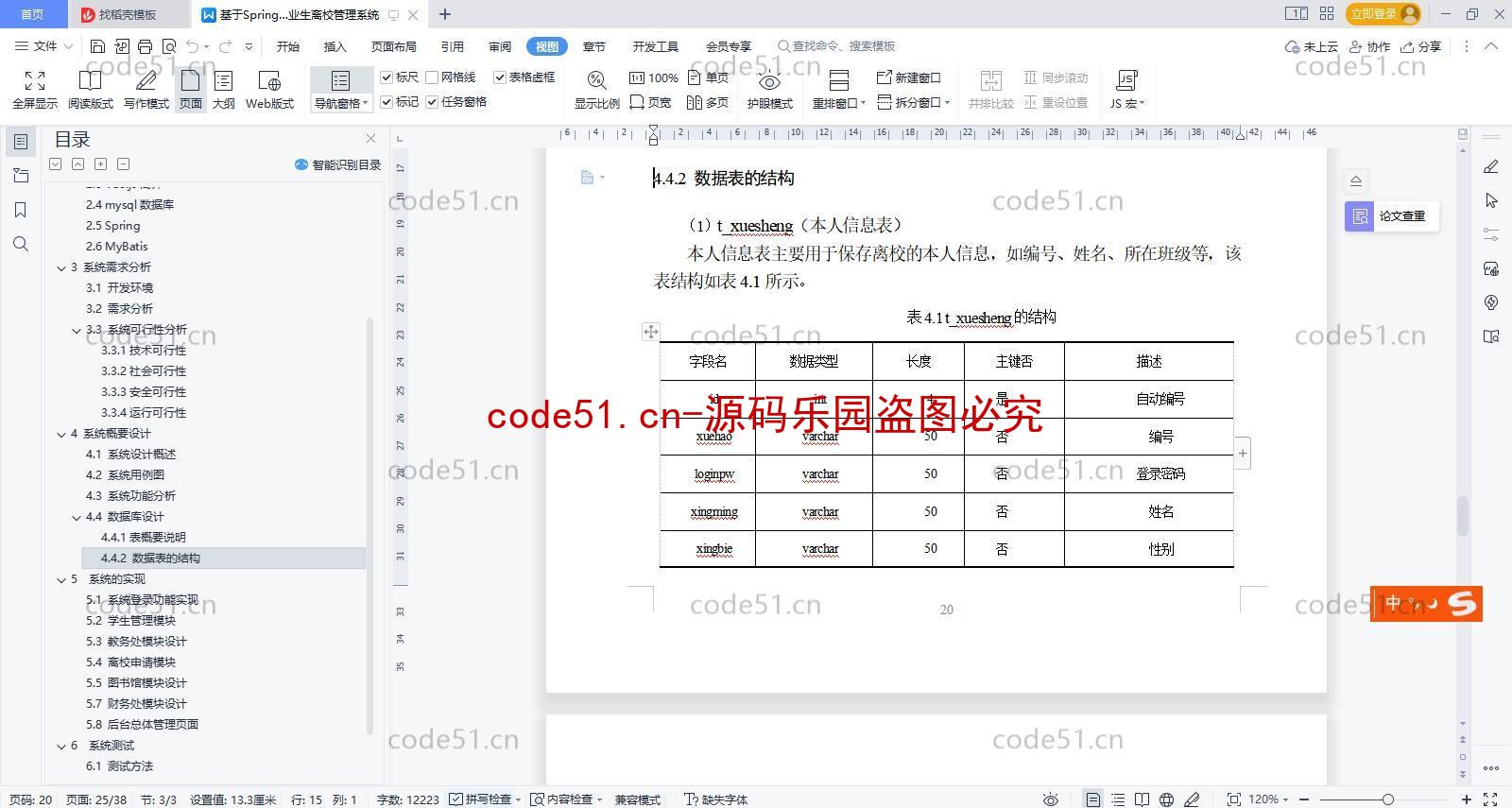
Task: Click the command search box 查找命令
Action: pos(836,46)
